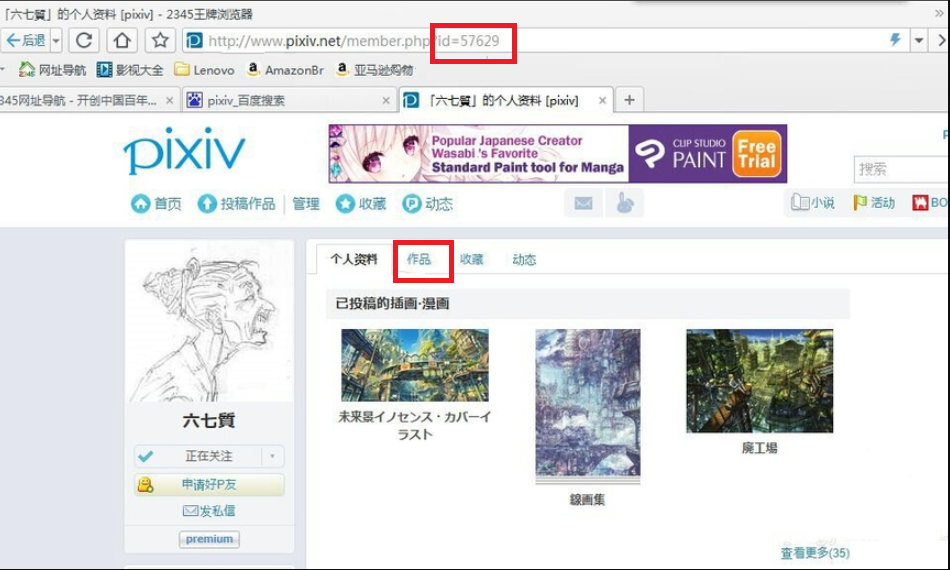This screenshot has height=570, width=950.
Task: Click the bookmark star icon
Action: click(159, 41)
